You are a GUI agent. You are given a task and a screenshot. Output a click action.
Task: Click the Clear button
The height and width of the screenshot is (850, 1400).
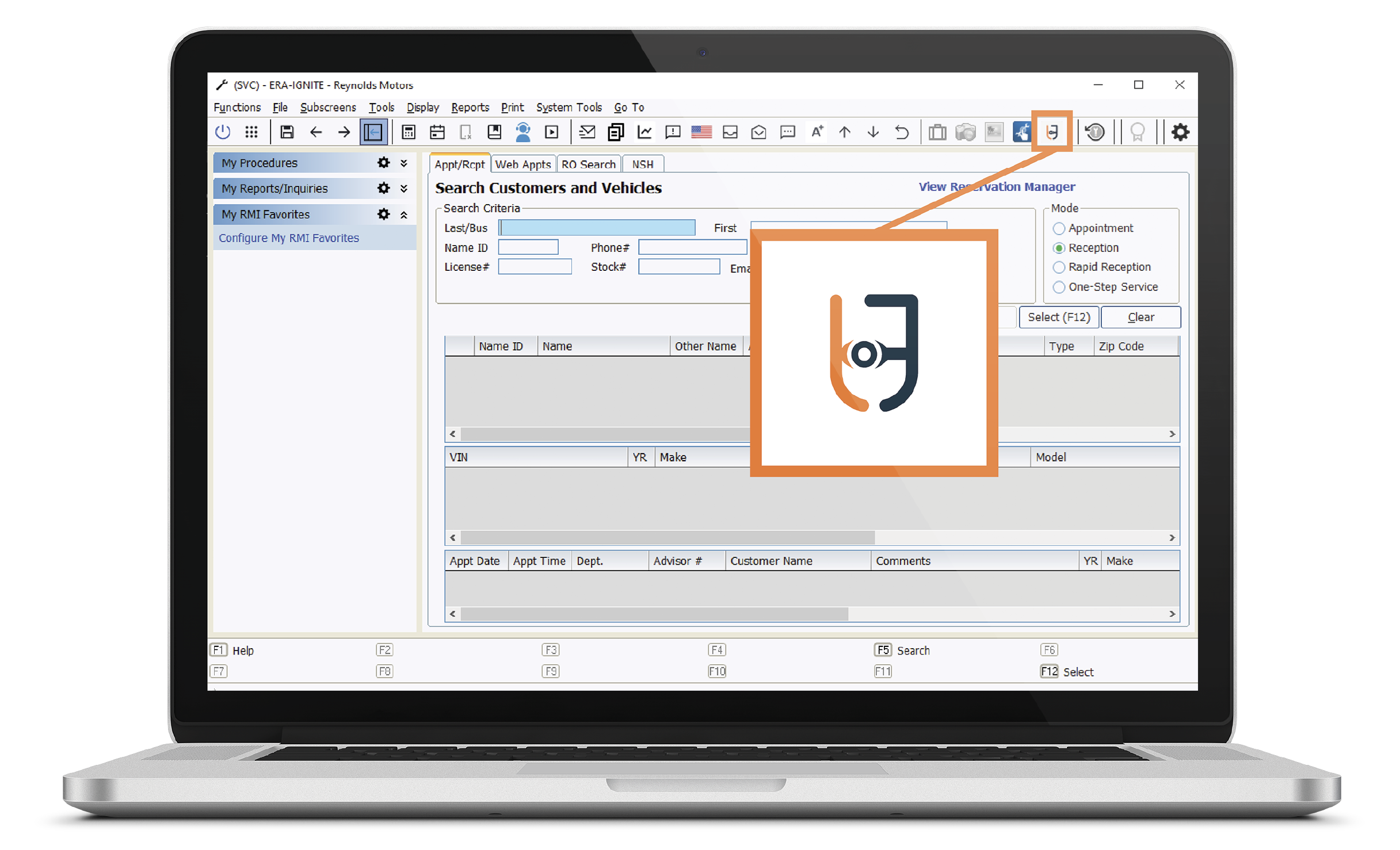point(1140,317)
